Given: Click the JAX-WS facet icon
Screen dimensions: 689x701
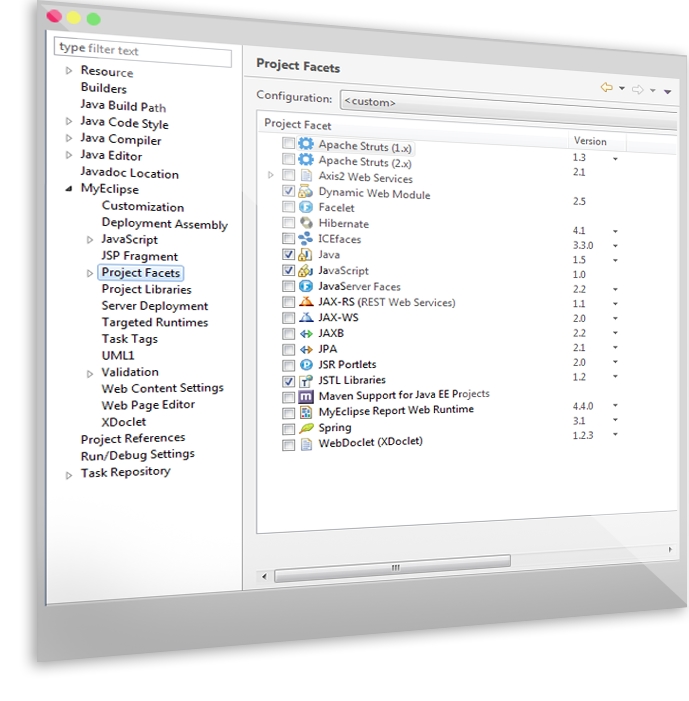Looking at the screenshot, I should [x=306, y=317].
